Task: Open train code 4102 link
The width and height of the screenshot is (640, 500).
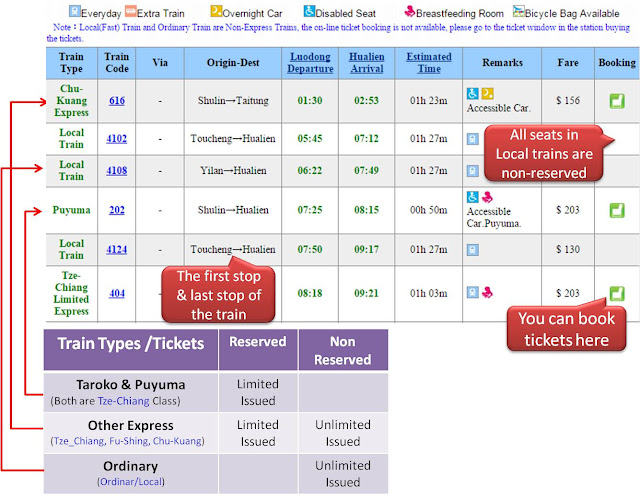Action: pyautogui.click(x=117, y=139)
